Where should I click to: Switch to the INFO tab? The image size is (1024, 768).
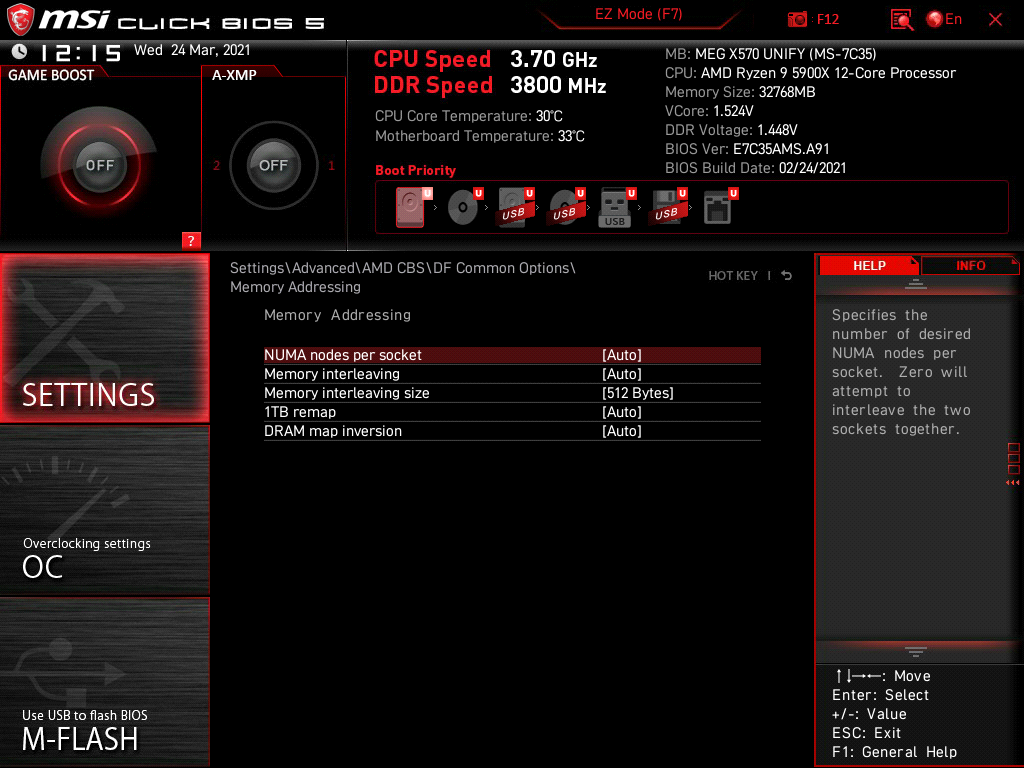pos(970,266)
